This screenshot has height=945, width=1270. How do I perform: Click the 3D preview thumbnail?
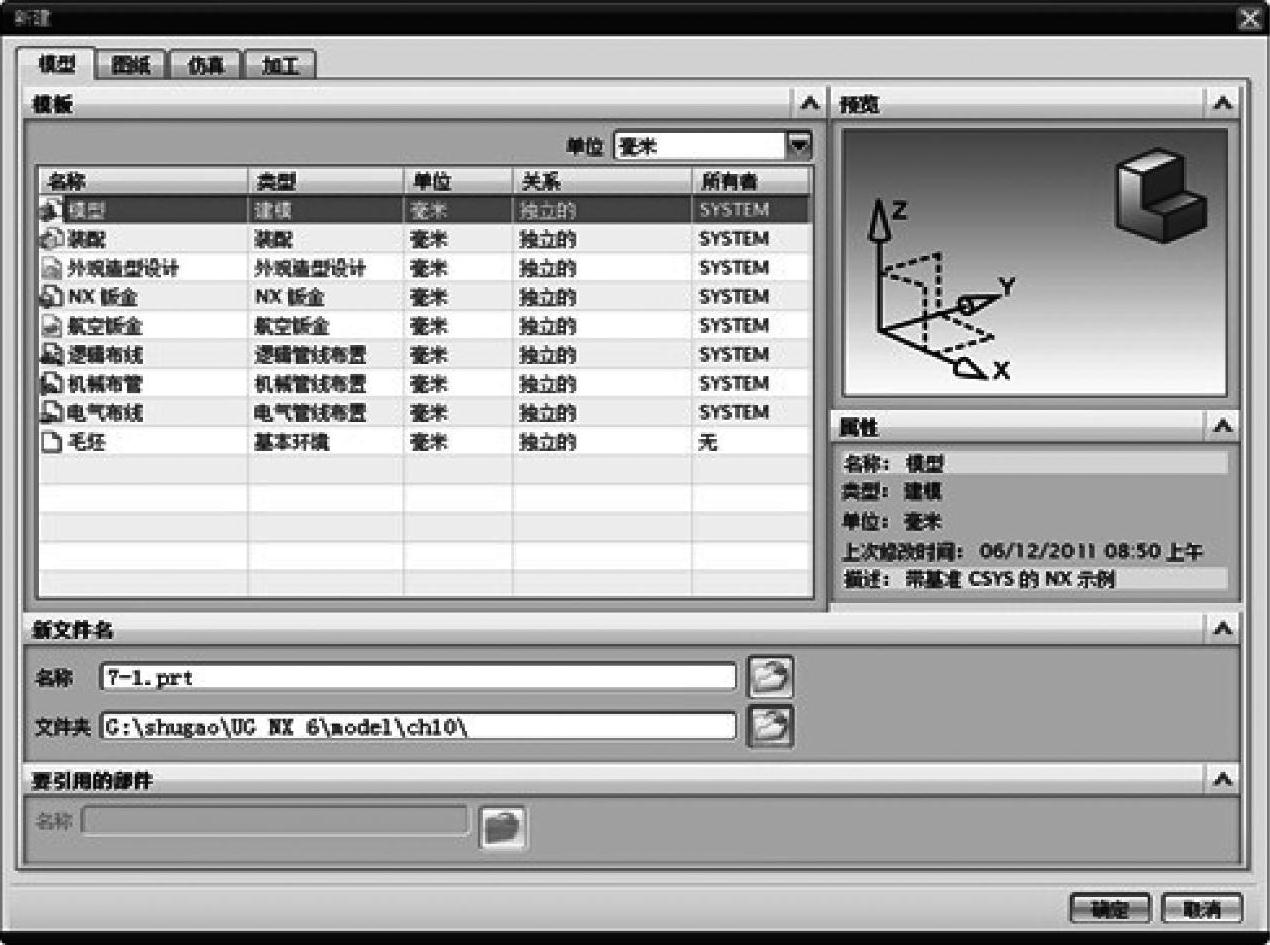pyautogui.click(x=1034, y=262)
